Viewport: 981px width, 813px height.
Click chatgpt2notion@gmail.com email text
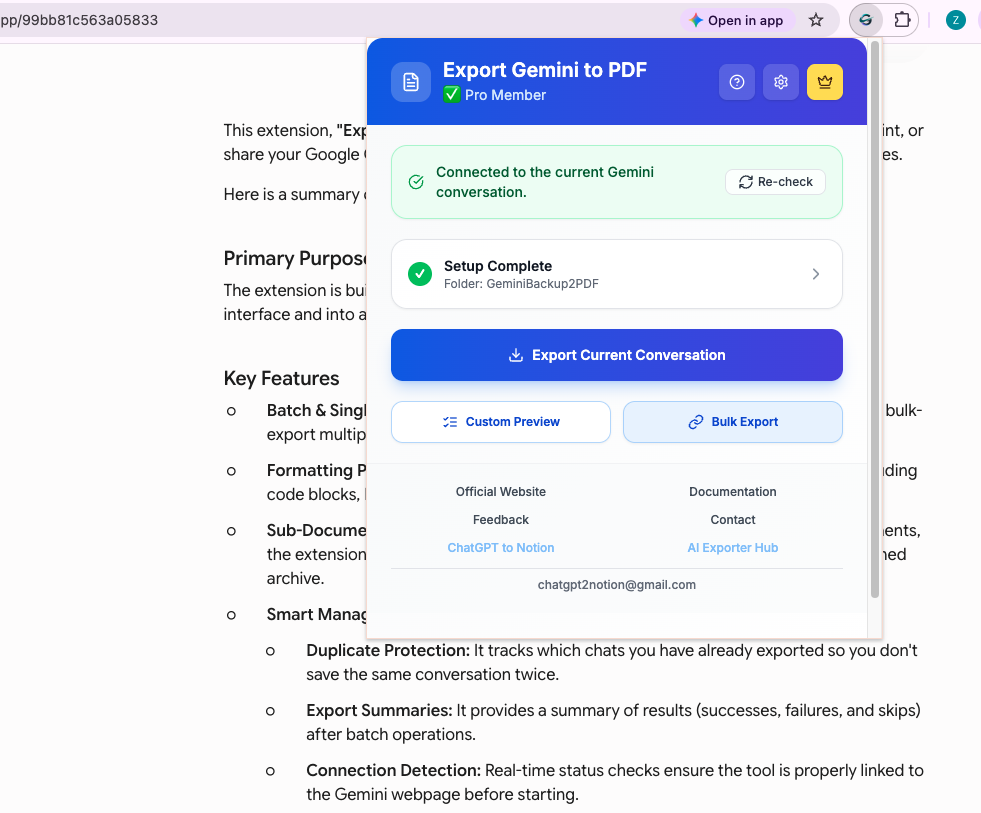(x=617, y=585)
